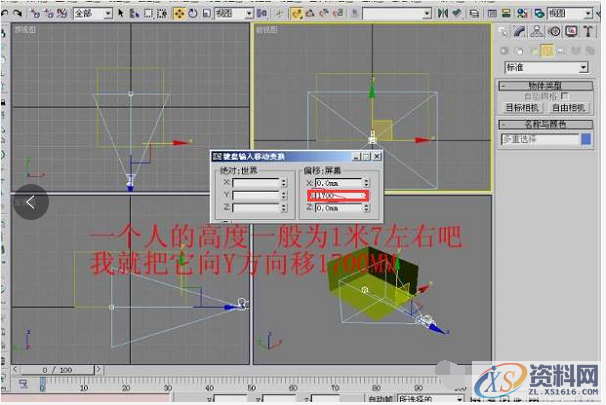Click the absolute world Y spinner arrows
The width and height of the screenshot is (606, 405).
pyautogui.click(x=284, y=195)
